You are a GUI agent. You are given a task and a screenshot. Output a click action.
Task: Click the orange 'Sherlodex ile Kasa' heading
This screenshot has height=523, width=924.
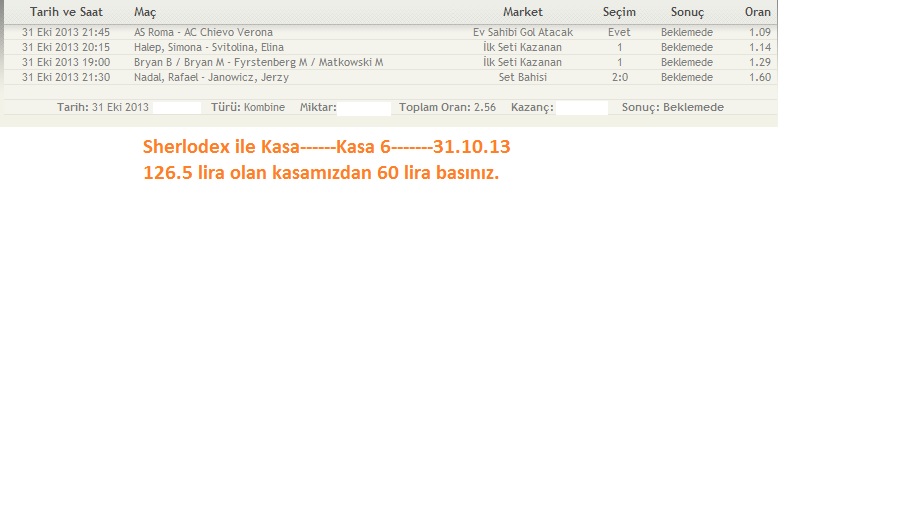326,147
